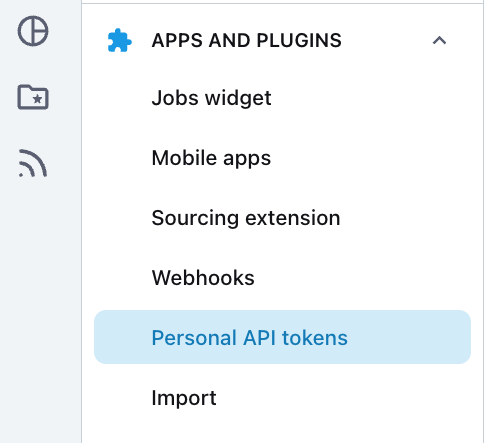Click the APPS AND PLUGINS header text
This screenshot has height=443, width=484.
point(247,40)
